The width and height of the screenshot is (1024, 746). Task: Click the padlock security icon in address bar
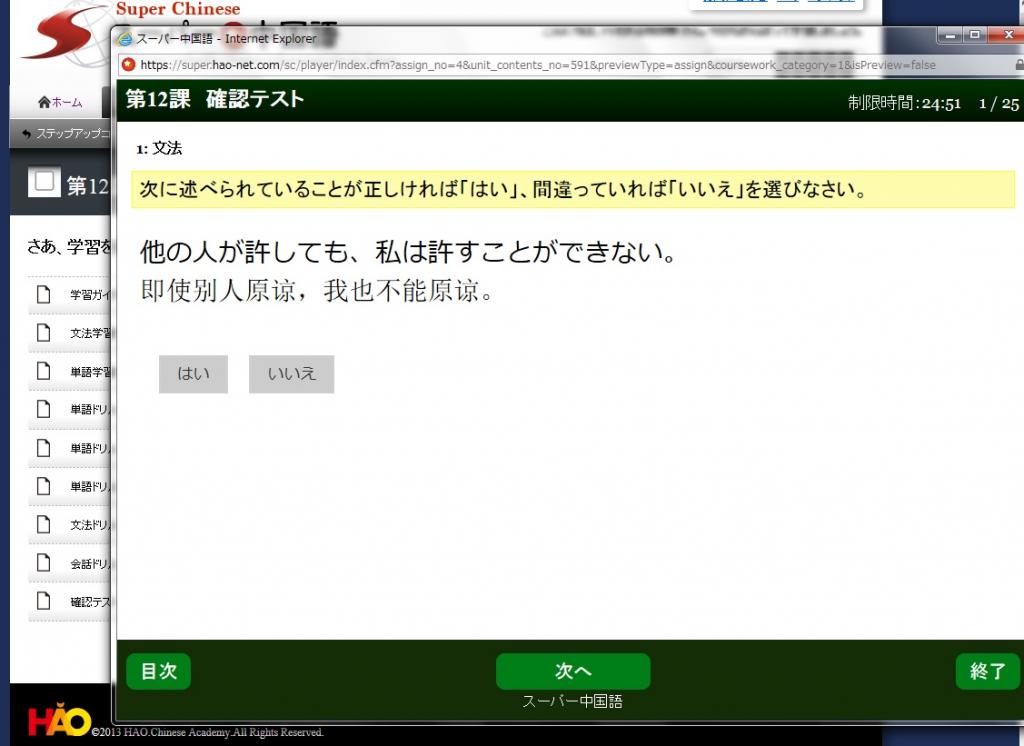(x=1017, y=65)
